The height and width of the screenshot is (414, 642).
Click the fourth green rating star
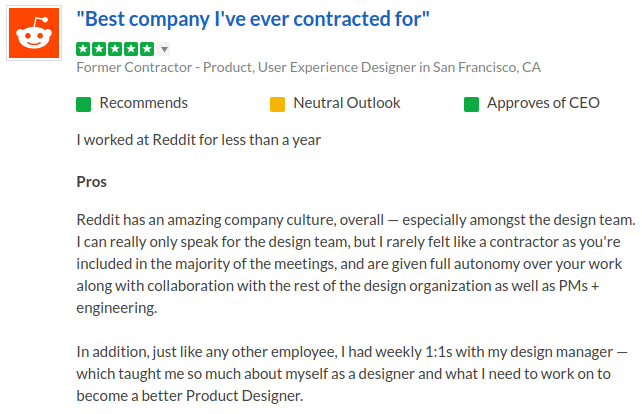pyautogui.click(x=131, y=48)
